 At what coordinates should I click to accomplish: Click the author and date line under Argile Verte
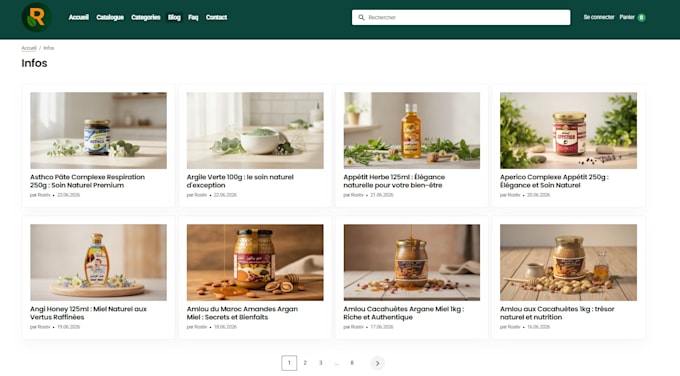click(x=212, y=195)
